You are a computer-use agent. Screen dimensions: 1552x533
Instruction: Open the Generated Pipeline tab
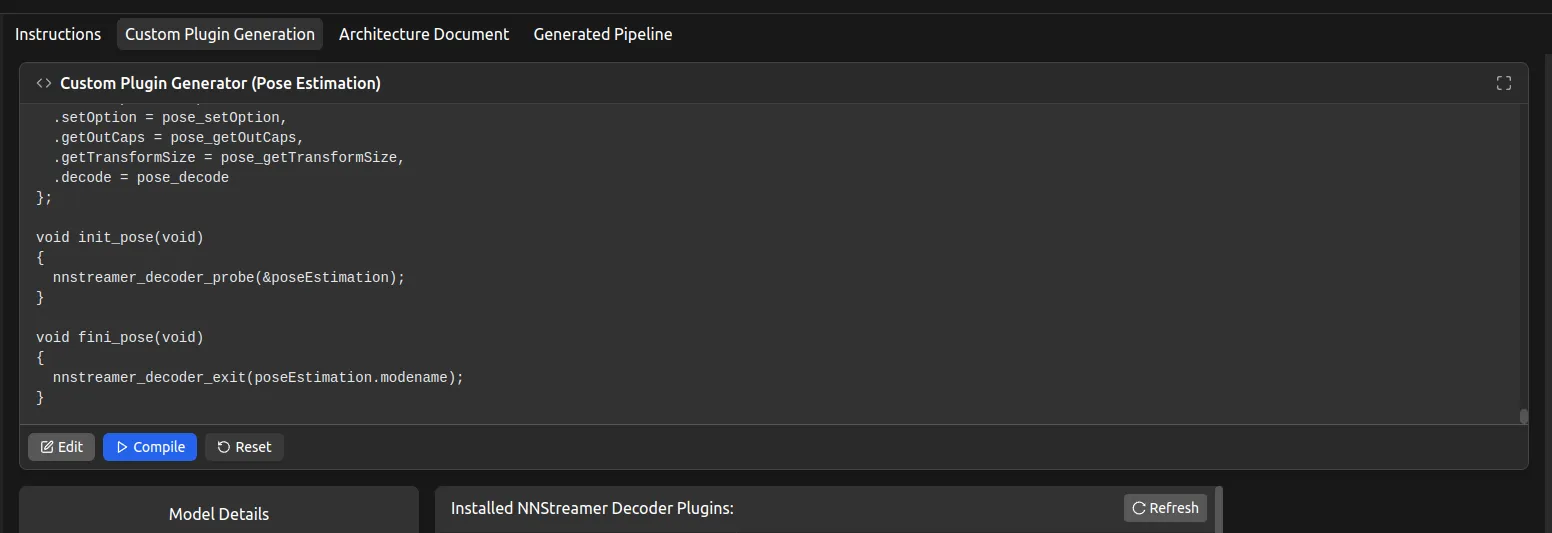603,34
